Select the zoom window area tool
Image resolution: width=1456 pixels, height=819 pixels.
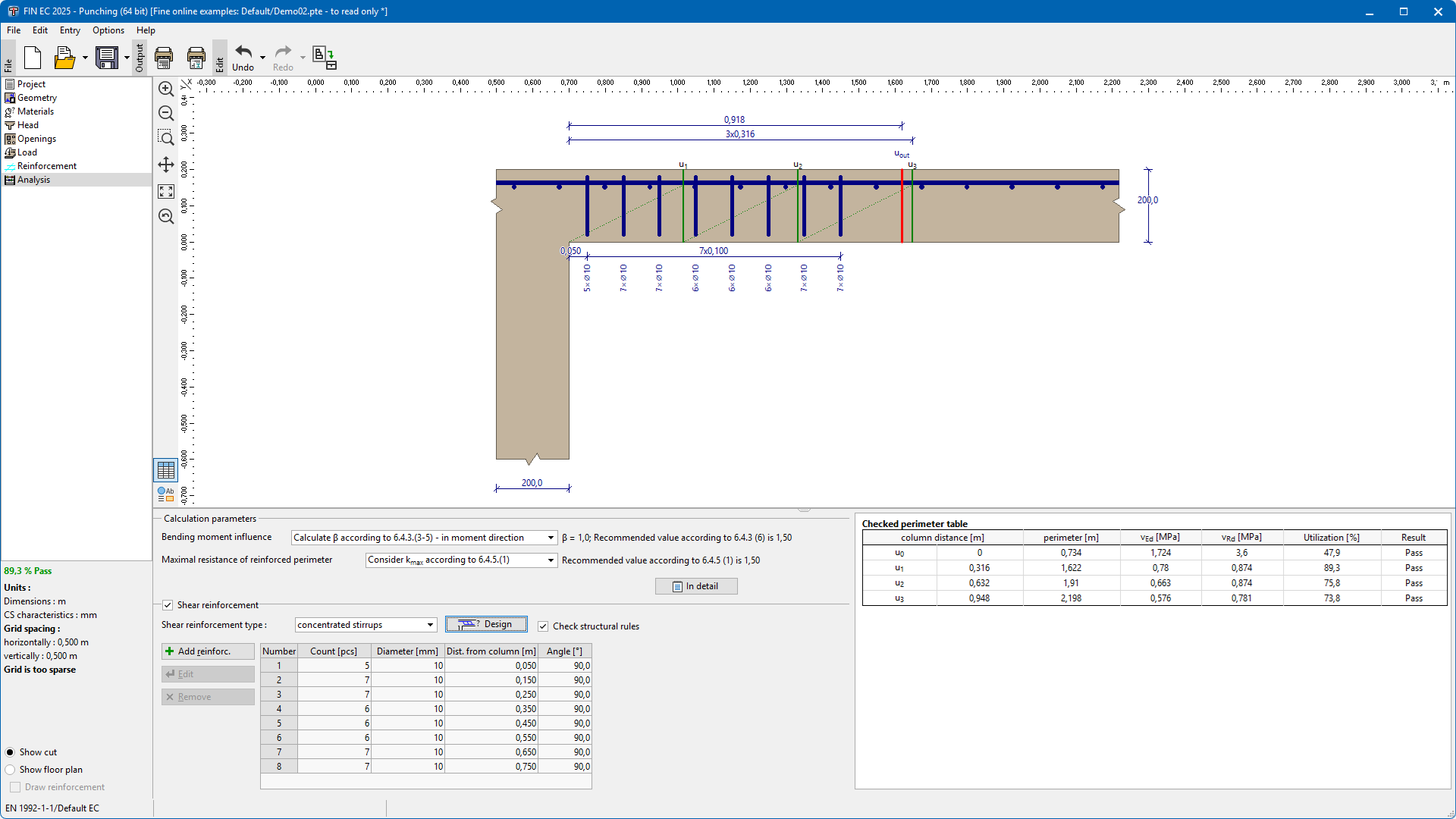[x=166, y=138]
